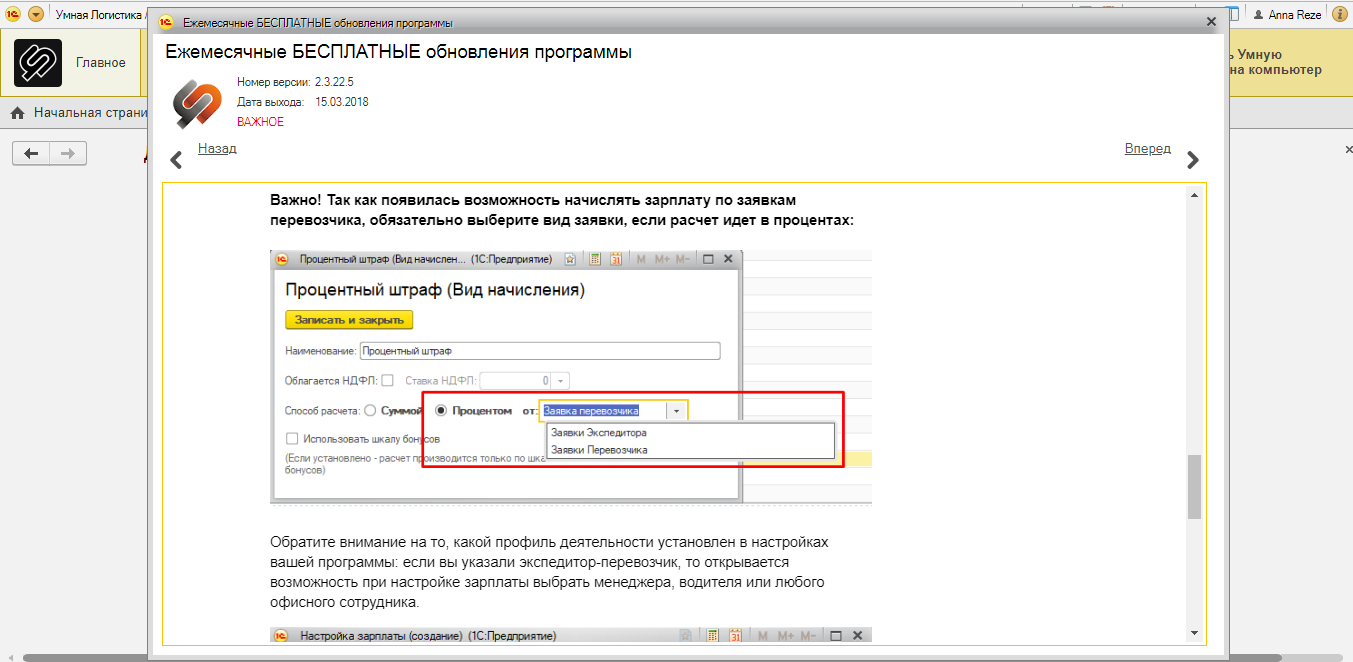Choose Заявки Экспедитора from the dropdown list
This screenshot has height=662, width=1353.
pos(599,433)
